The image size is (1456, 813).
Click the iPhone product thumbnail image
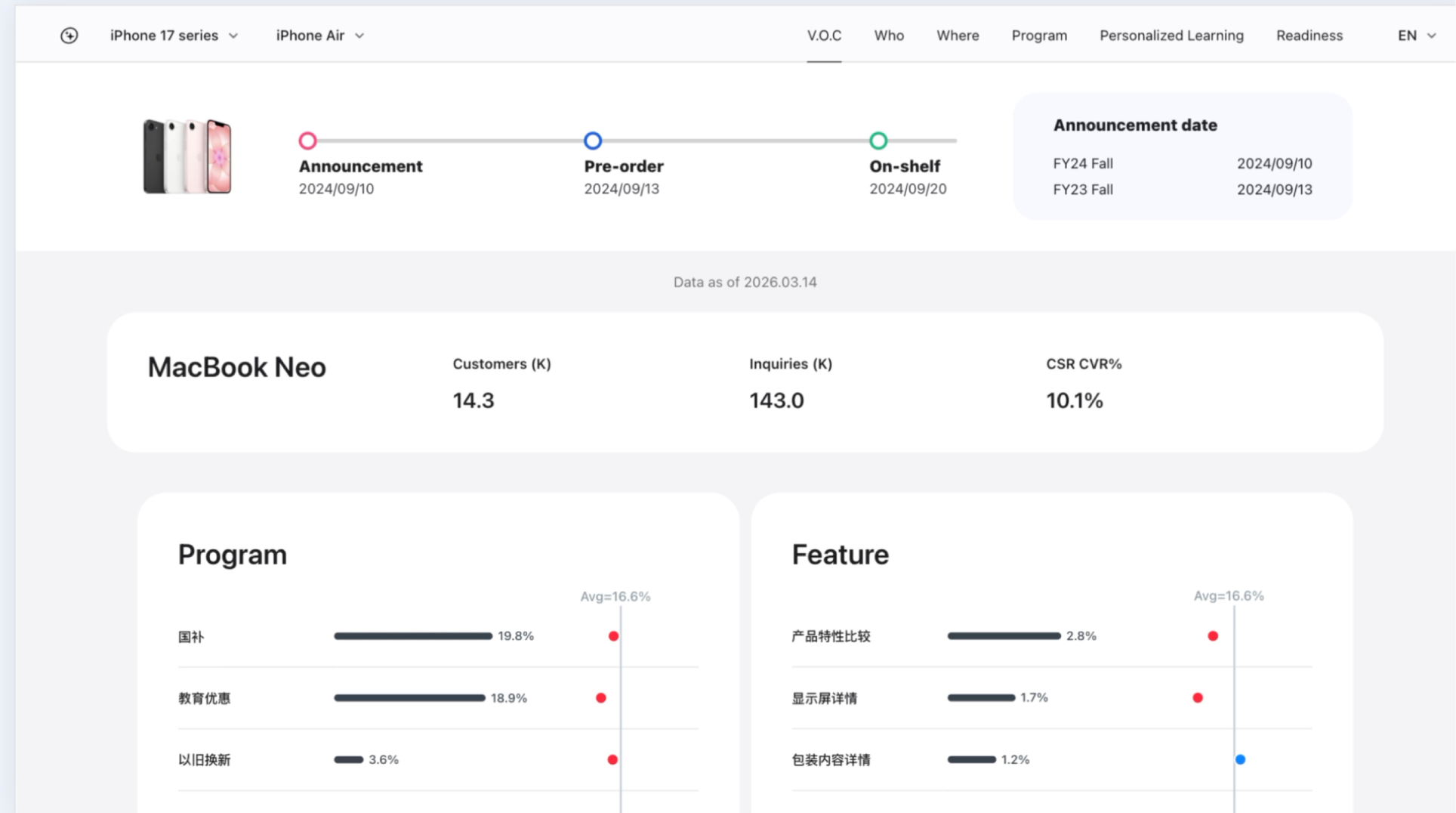pos(187,156)
